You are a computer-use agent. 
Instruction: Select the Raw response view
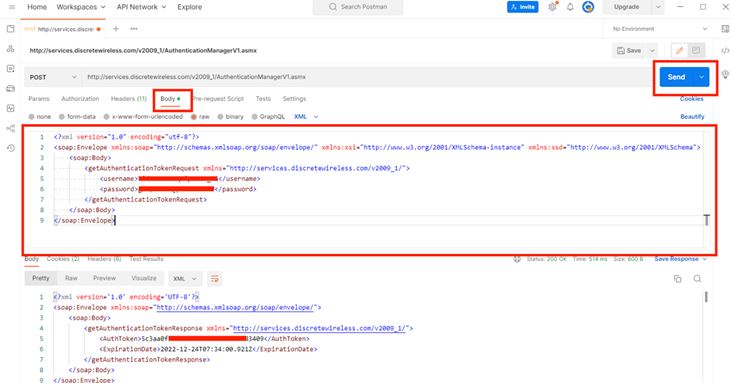click(x=71, y=278)
